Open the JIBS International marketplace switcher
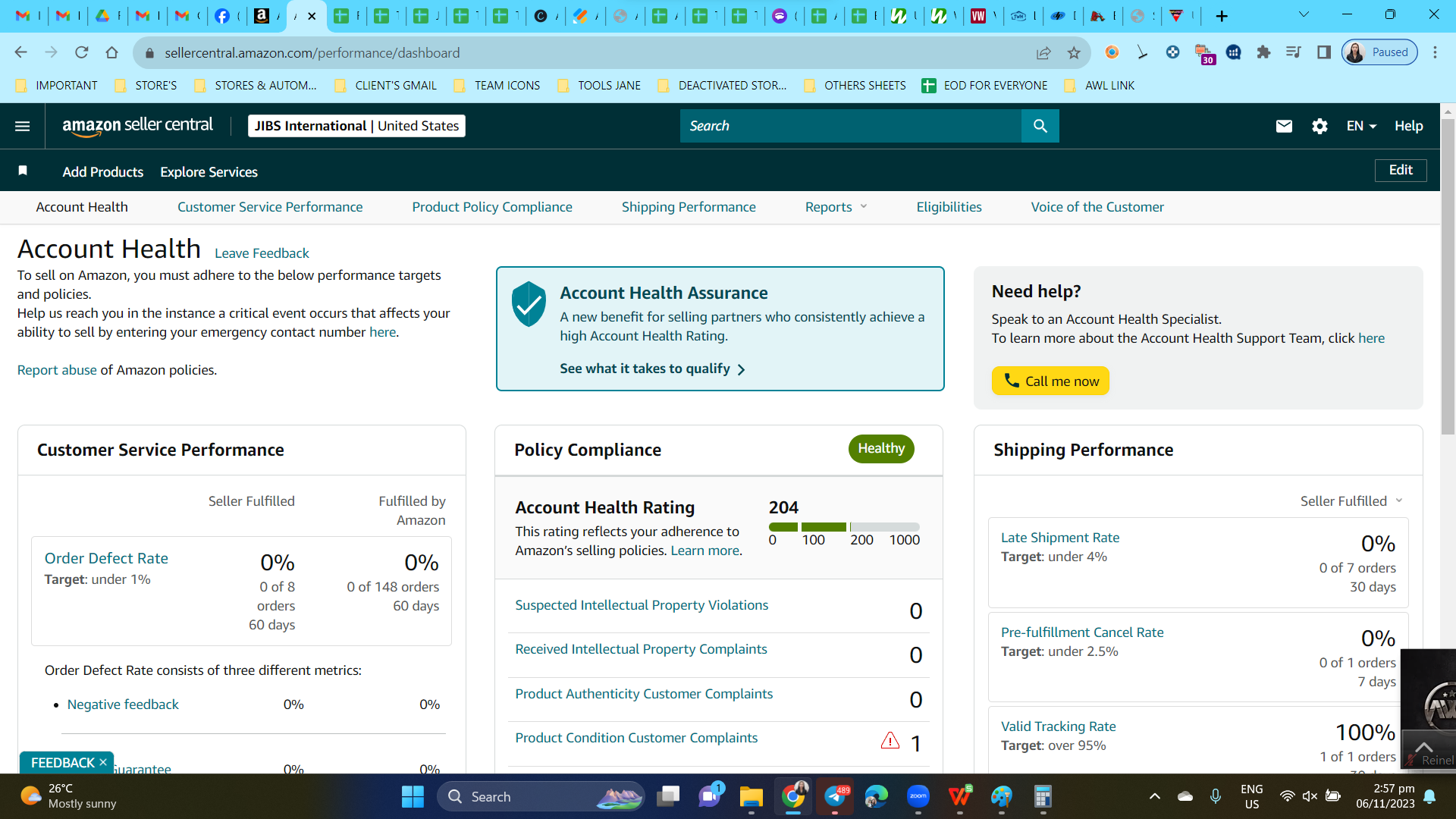The height and width of the screenshot is (819, 1456). [356, 126]
